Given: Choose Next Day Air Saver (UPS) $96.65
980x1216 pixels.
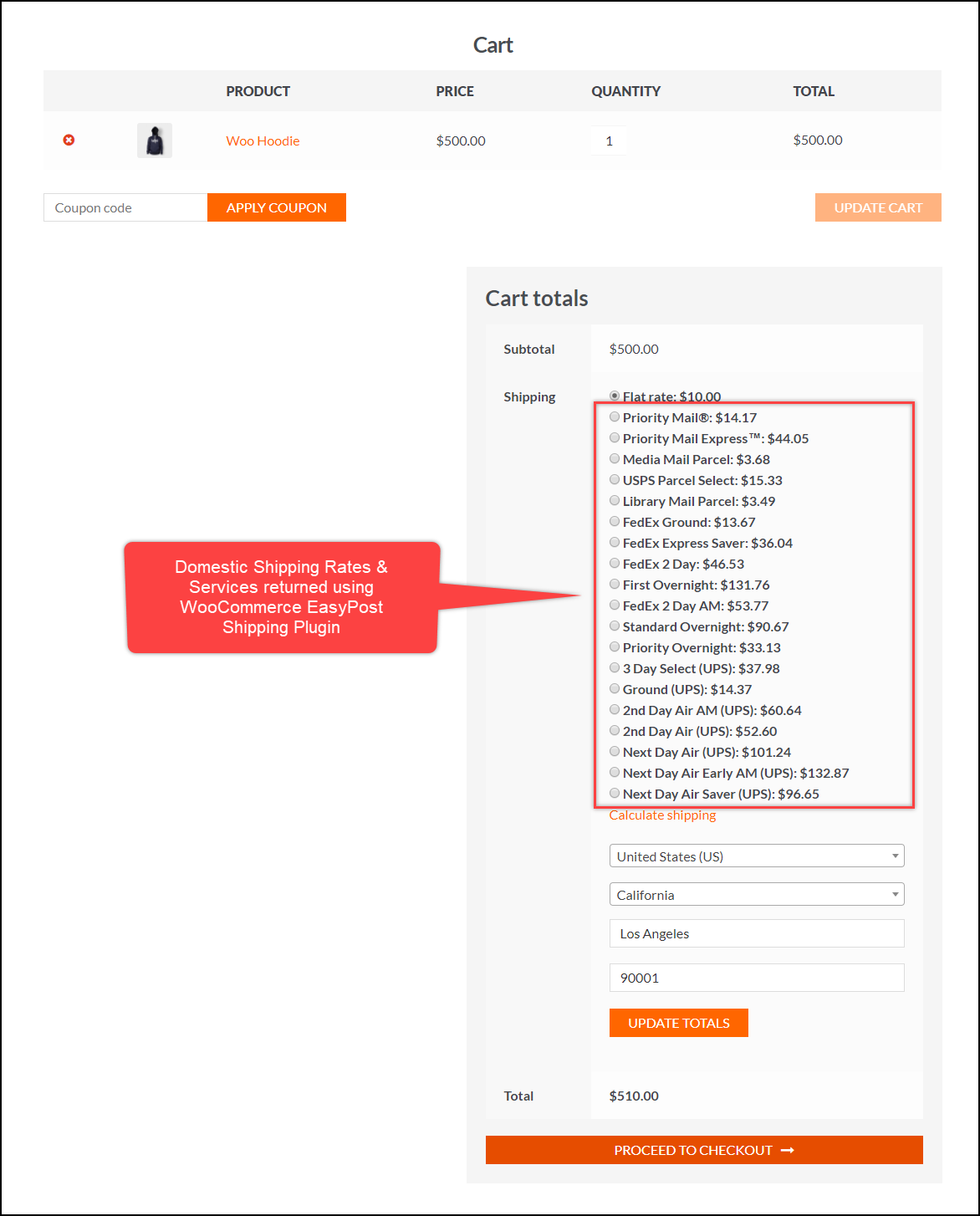Looking at the screenshot, I should [615, 793].
